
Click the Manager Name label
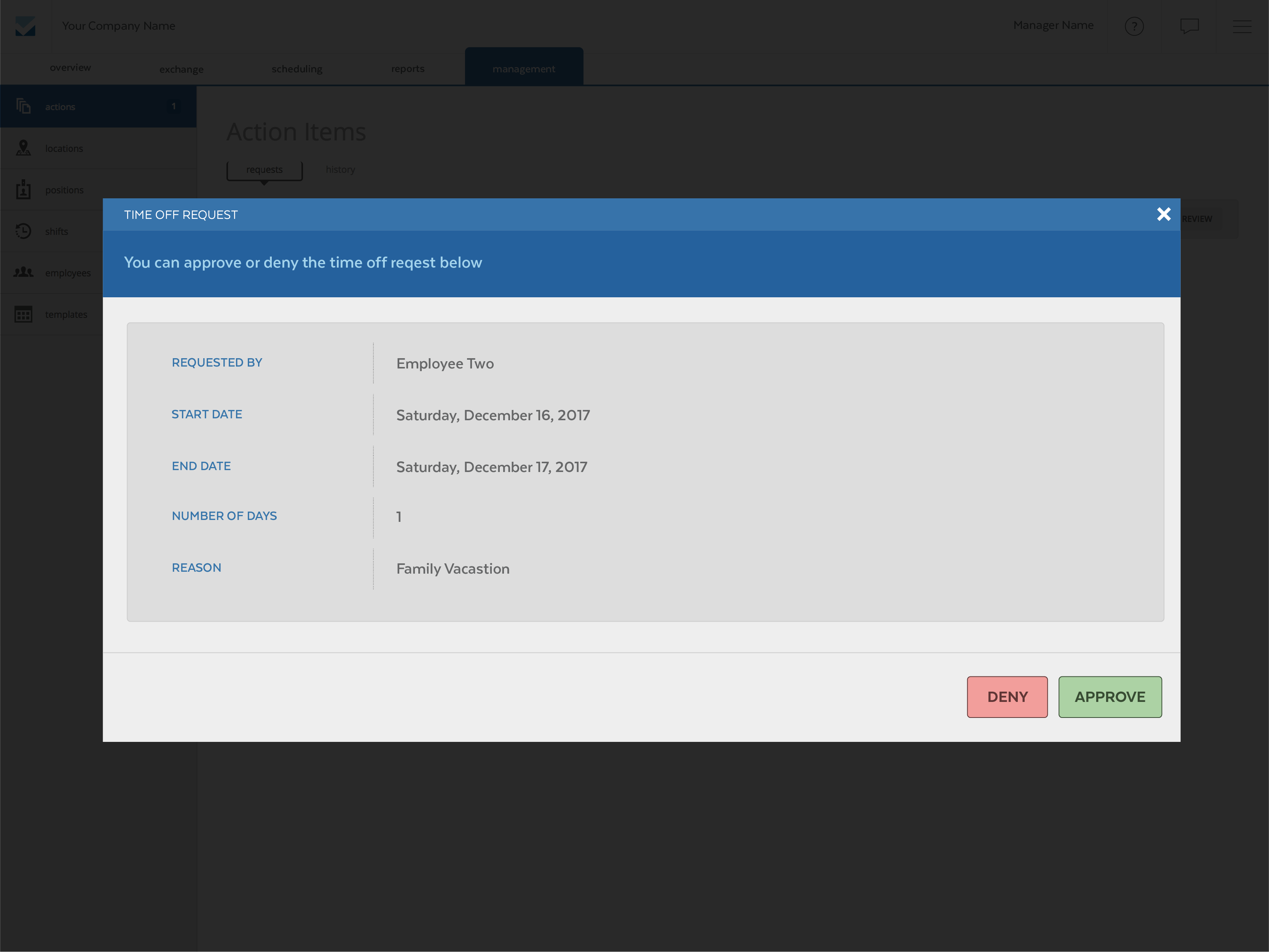point(1053,25)
